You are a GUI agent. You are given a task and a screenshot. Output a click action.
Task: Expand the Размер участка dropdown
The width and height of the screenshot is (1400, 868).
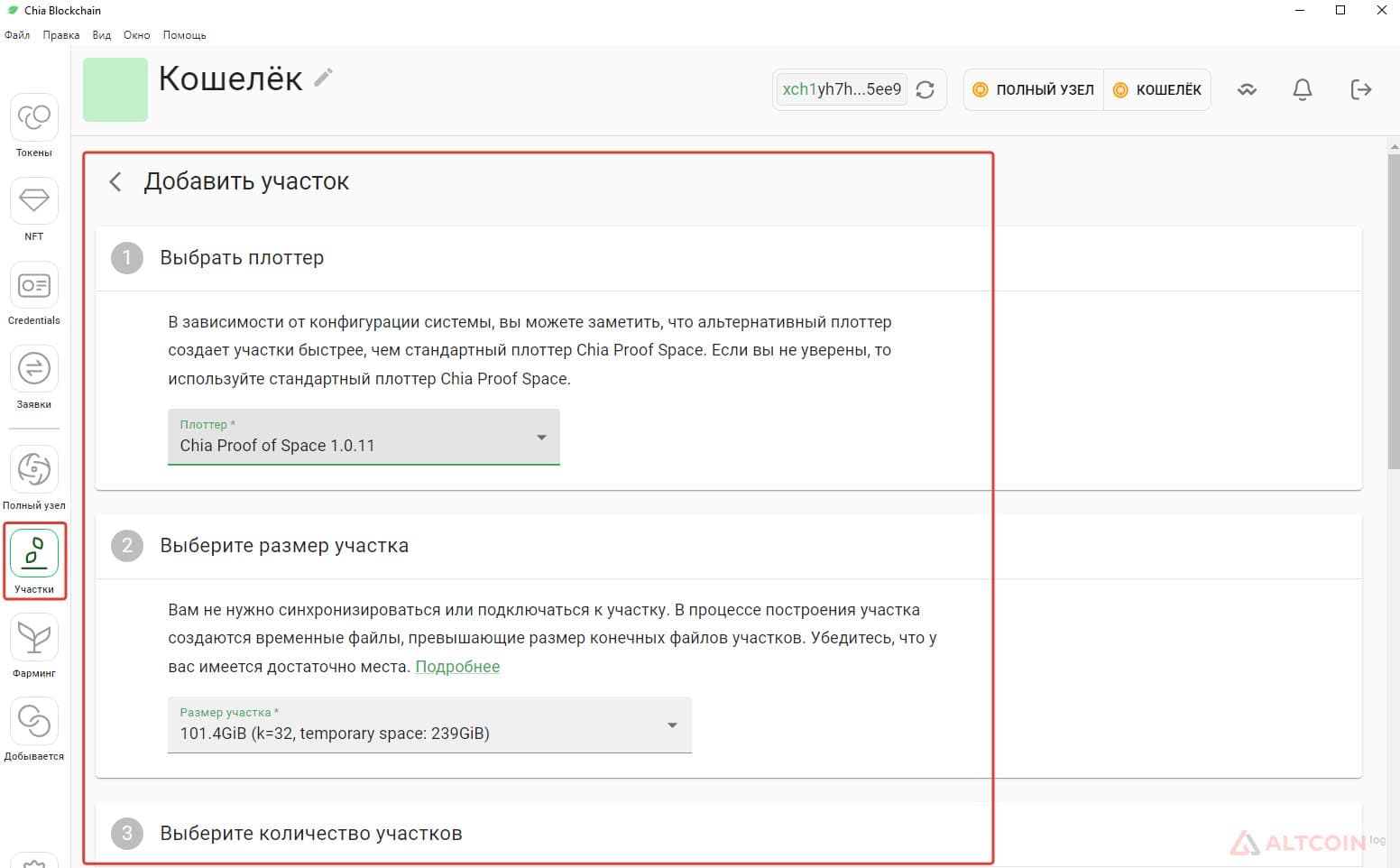tap(429, 725)
